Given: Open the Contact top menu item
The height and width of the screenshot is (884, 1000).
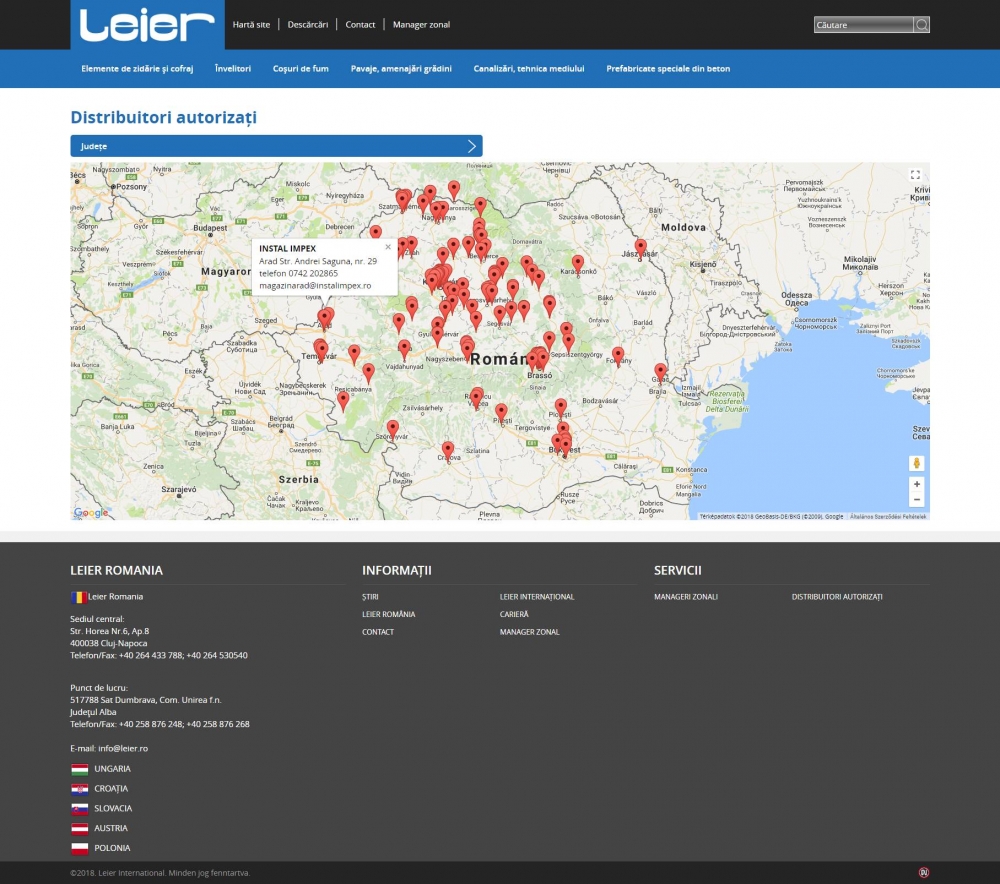Looking at the screenshot, I should tap(360, 25).
